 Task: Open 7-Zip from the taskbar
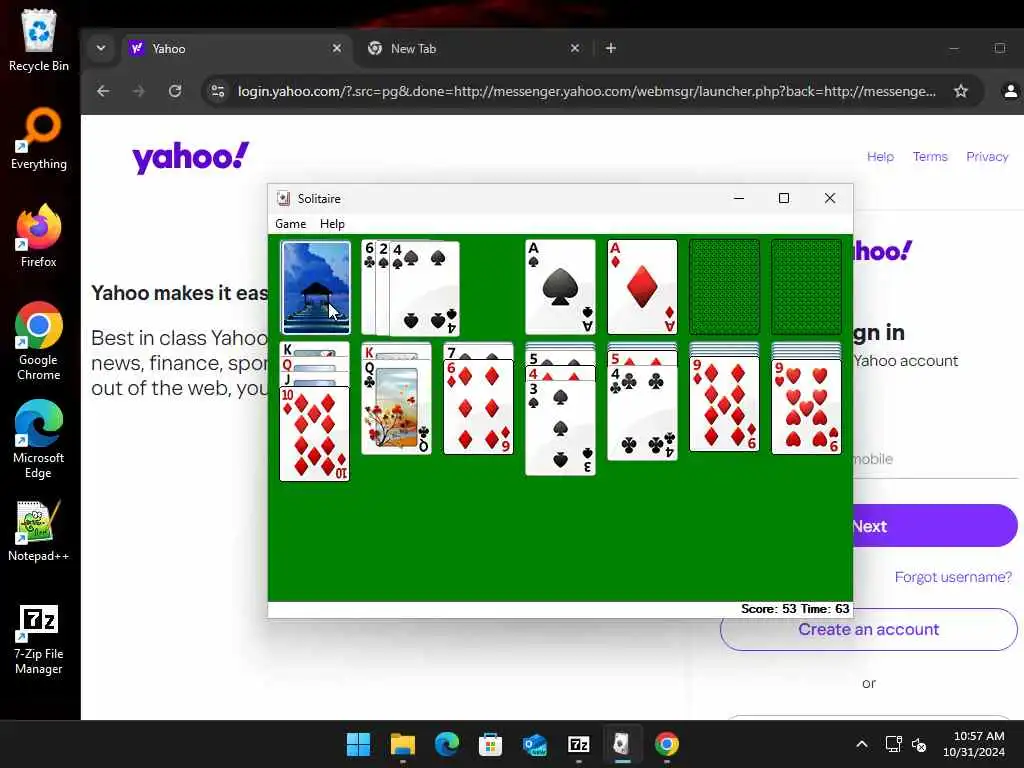(x=579, y=744)
